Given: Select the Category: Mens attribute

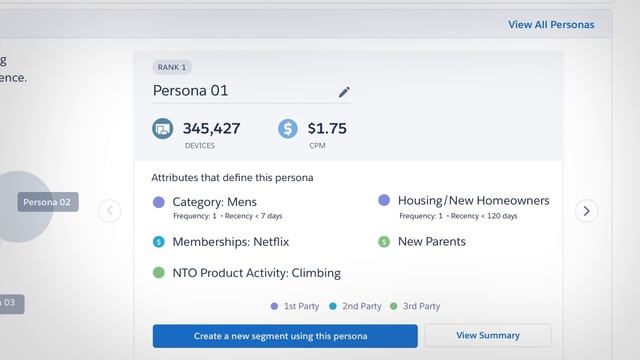Looking at the screenshot, I should coord(214,202).
